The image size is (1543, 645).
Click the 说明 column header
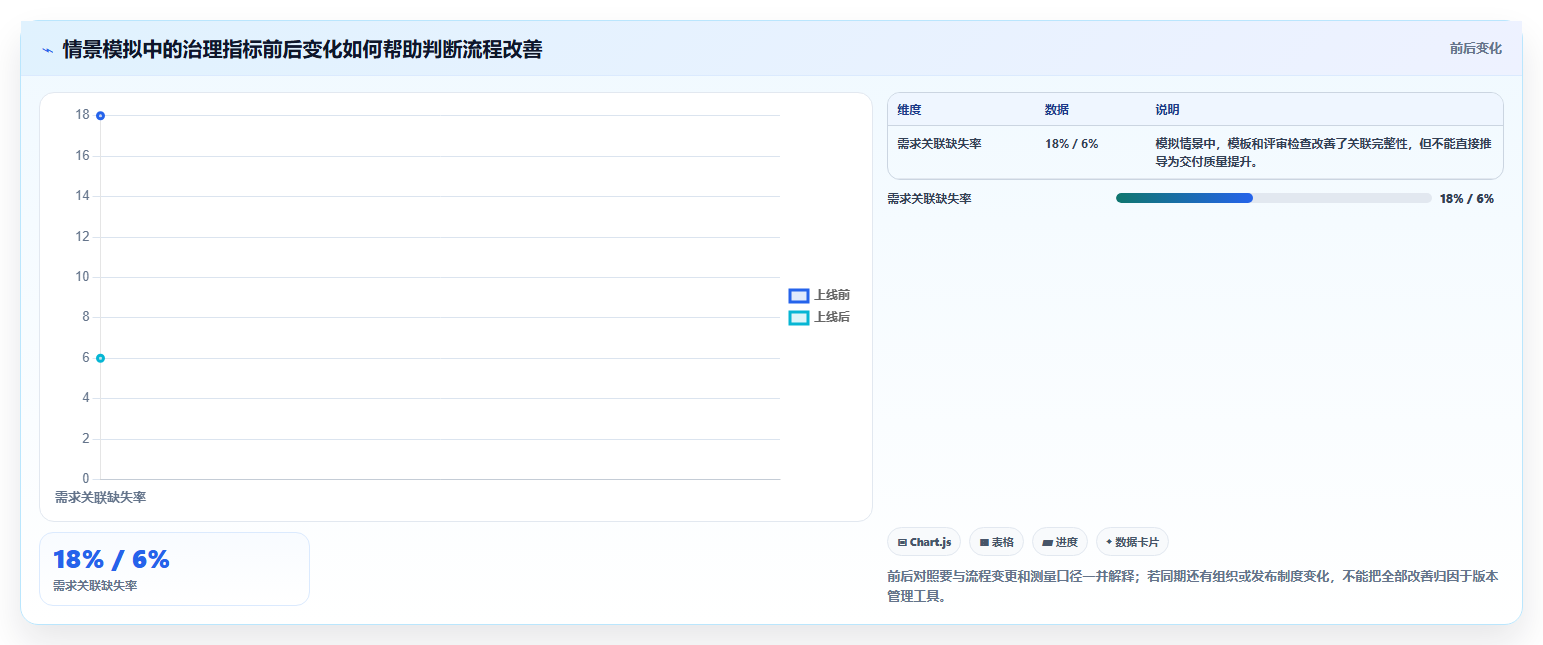1167,110
